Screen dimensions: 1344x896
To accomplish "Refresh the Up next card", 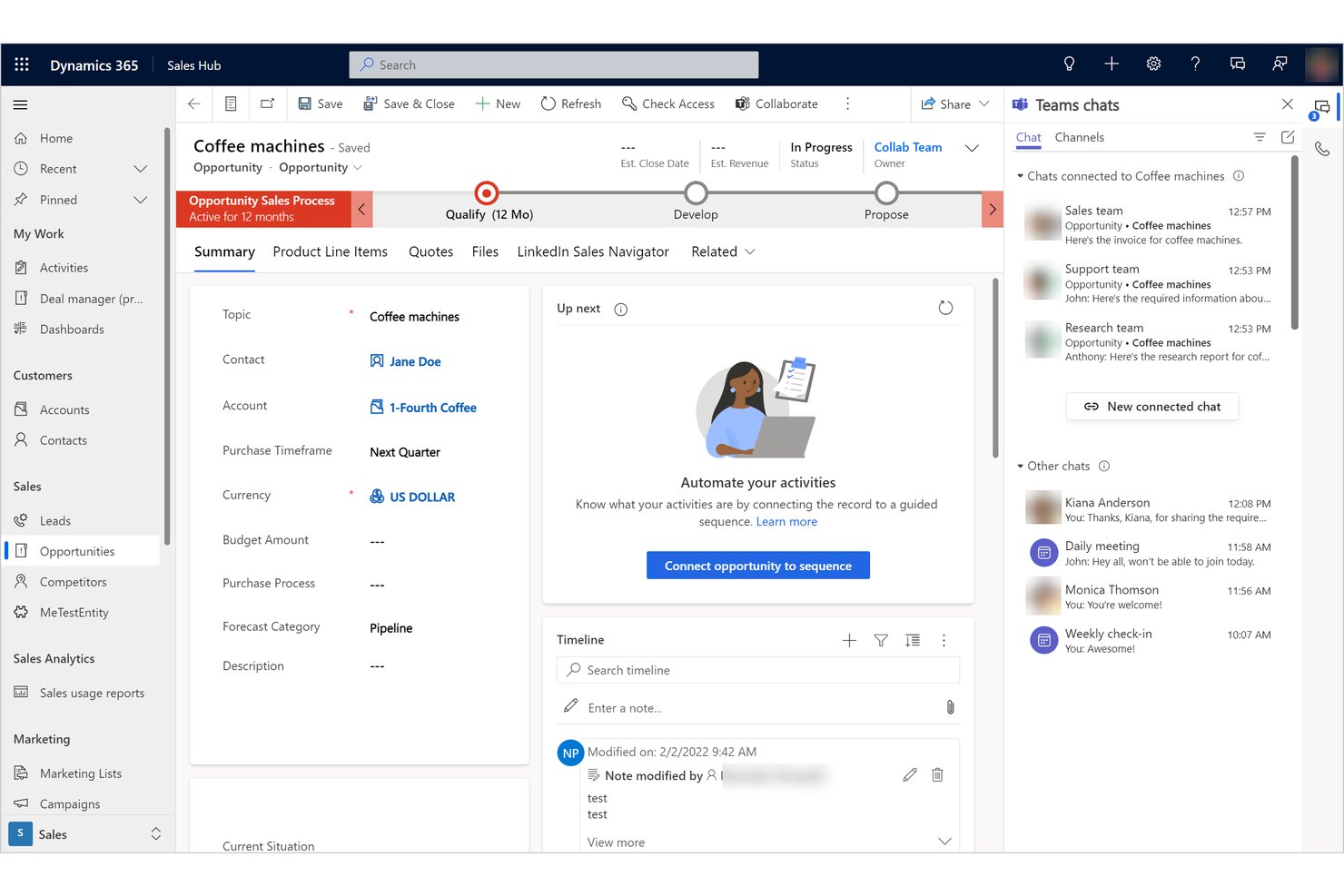I will click(x=945, y=309).
